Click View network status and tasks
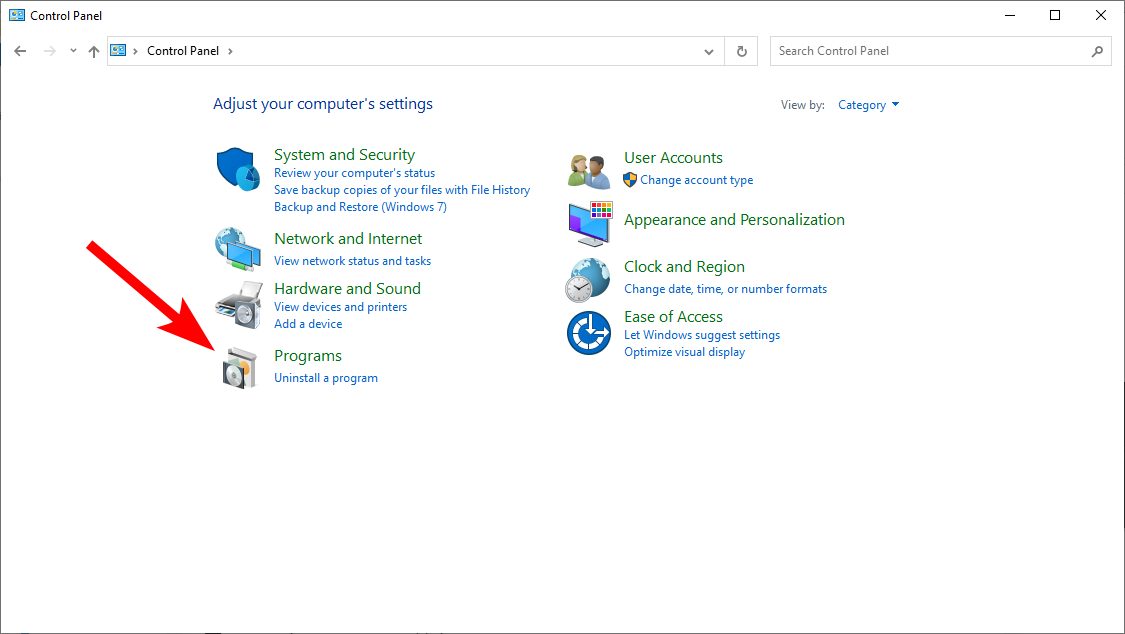 click(x=352, y=261)
